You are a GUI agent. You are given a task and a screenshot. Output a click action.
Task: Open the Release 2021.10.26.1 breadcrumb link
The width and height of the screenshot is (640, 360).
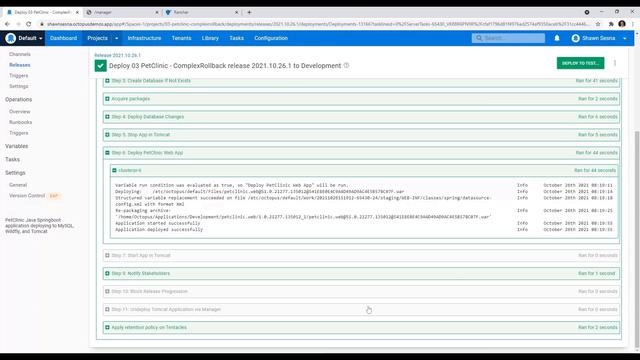tap(118, 55)
